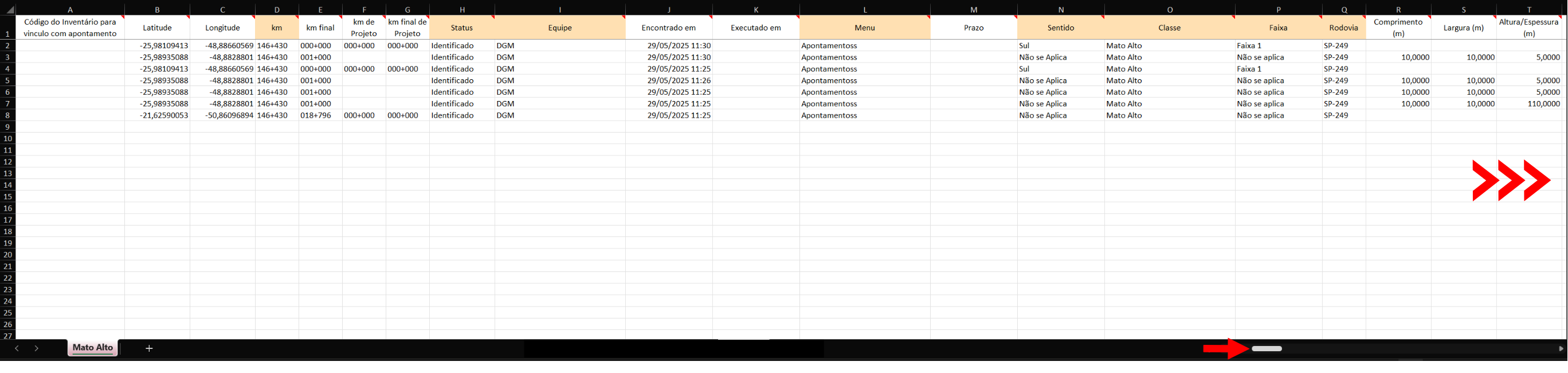Click the large red triple chevron graphic
Screen dimensions: 1568x373
[x=1510, y=180]
